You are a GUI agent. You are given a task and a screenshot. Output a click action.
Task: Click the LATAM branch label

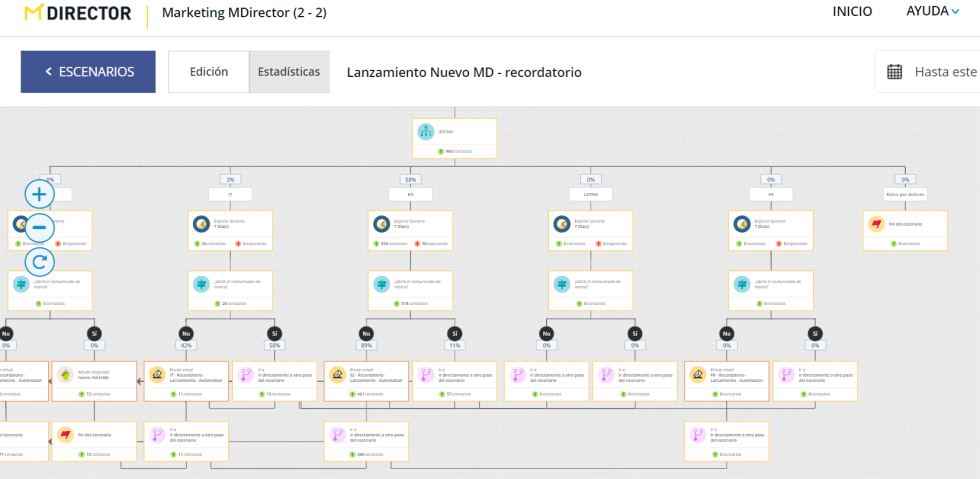[x=590, y=194]
